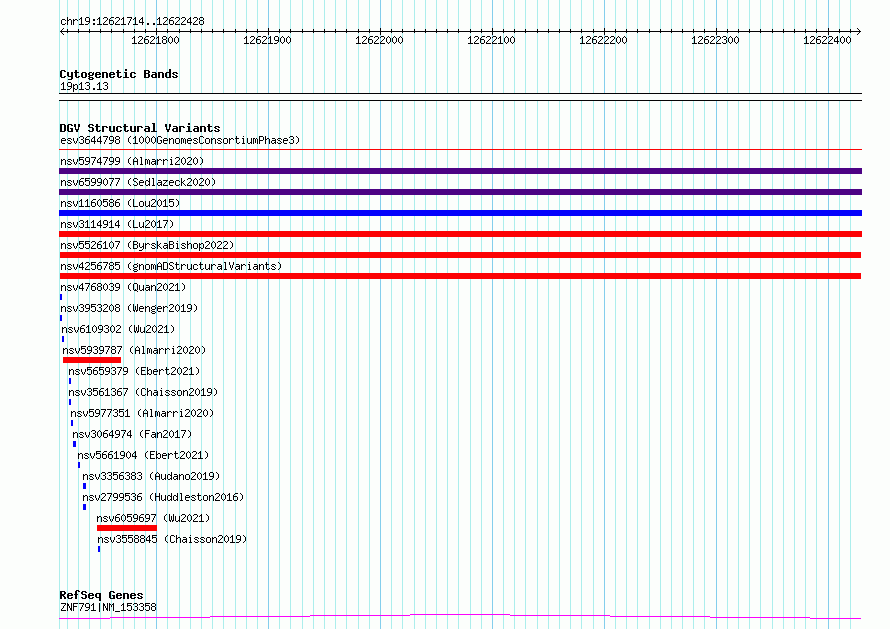This screenshot has height=629, width=890.
Task: Click nsv4256785 (gnomADStructuralVariants) label
Action: point(171,266)
